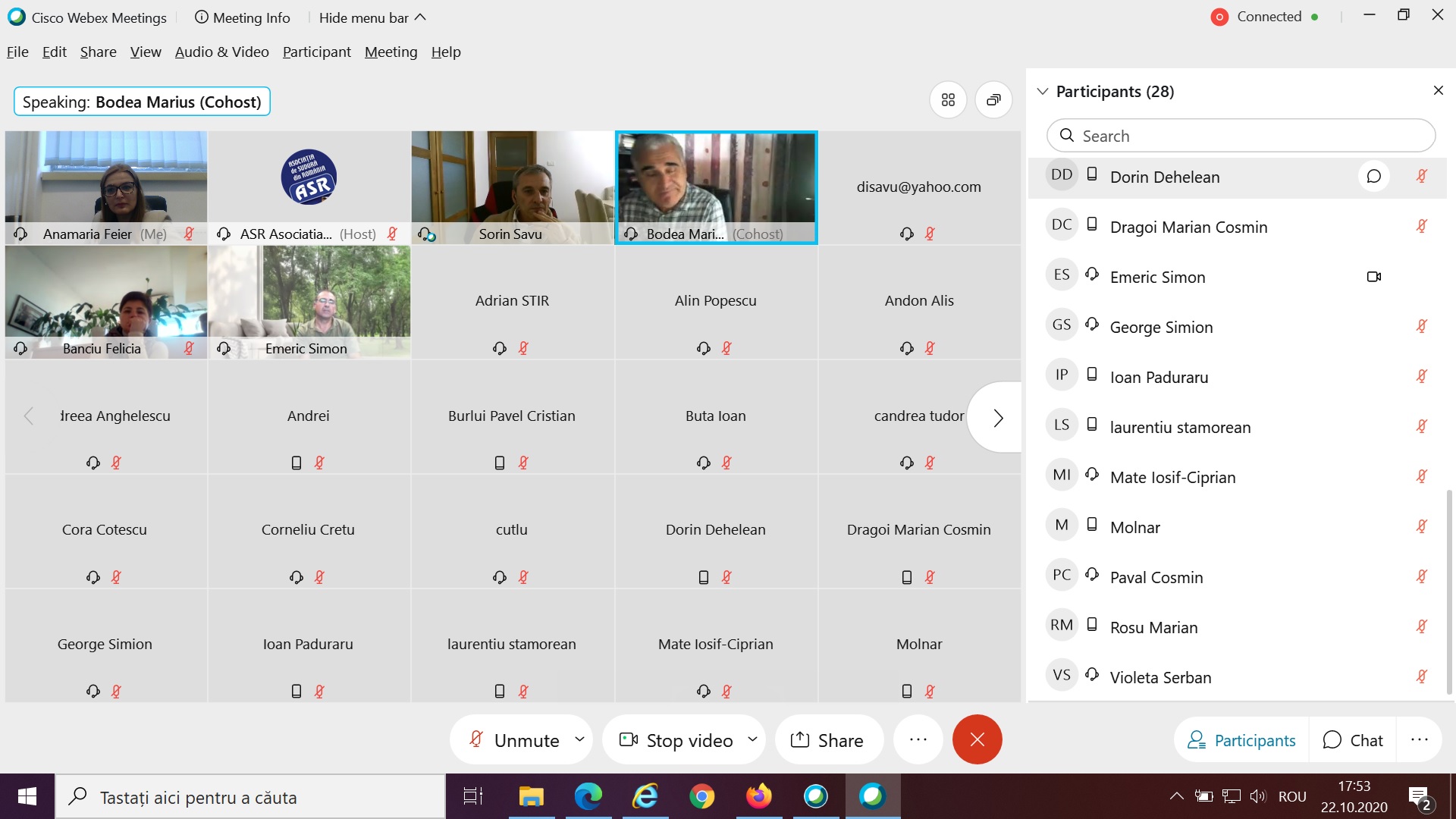
Task: Open audio options arrow beside Unmute
Action: 580,739
